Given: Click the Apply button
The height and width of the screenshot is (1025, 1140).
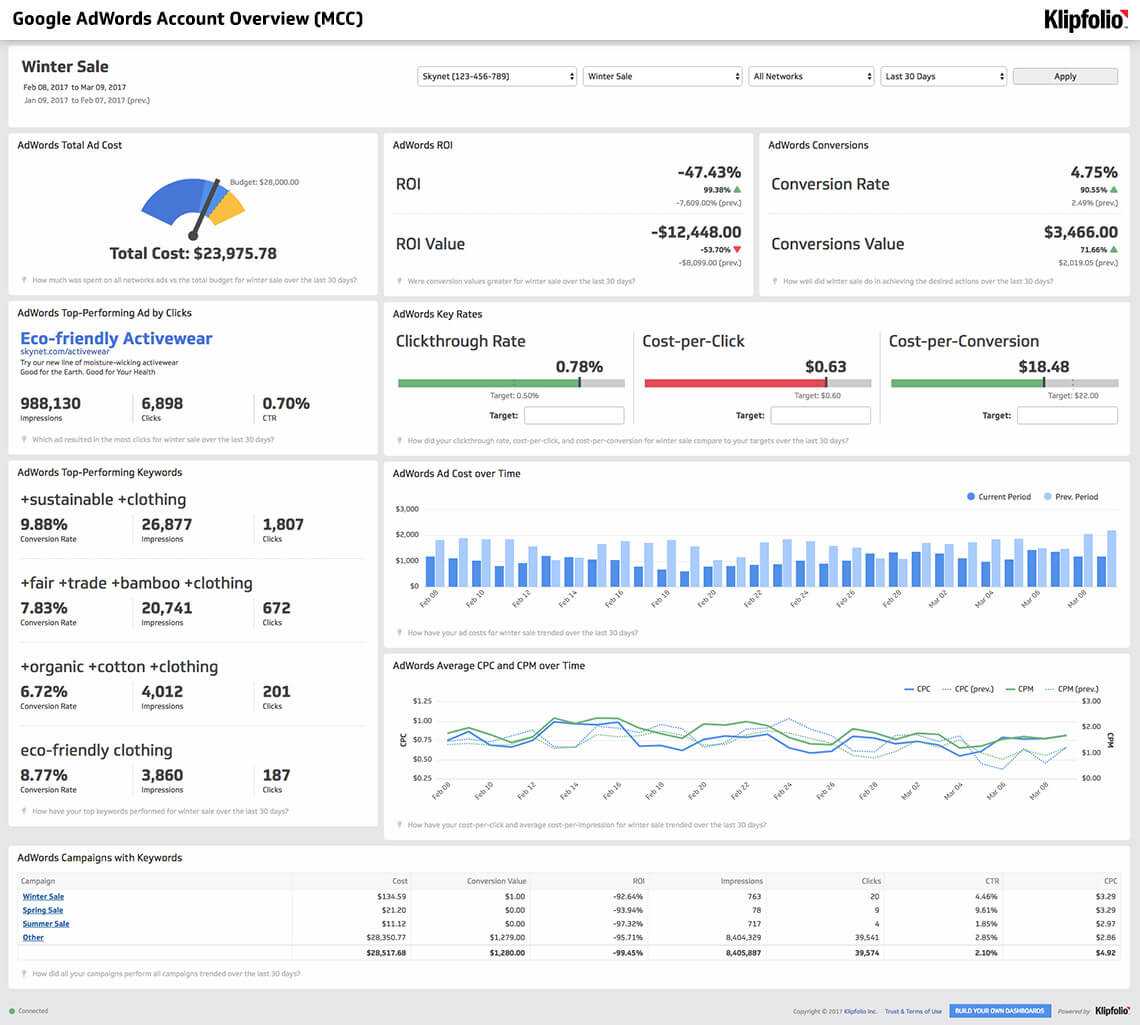Looking at the screenshot, I should point(1065,76).
